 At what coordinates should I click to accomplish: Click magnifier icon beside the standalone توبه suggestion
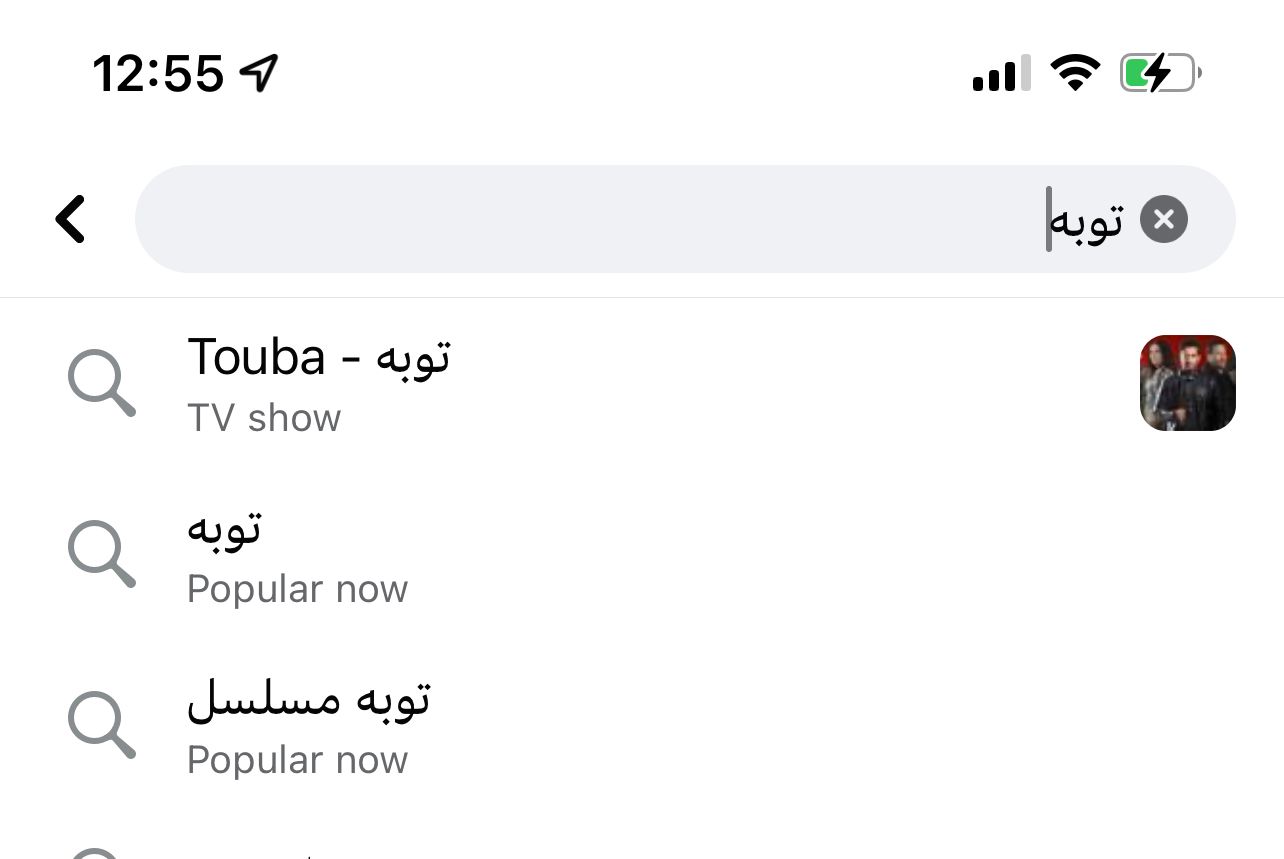click(x=101, y=554)
